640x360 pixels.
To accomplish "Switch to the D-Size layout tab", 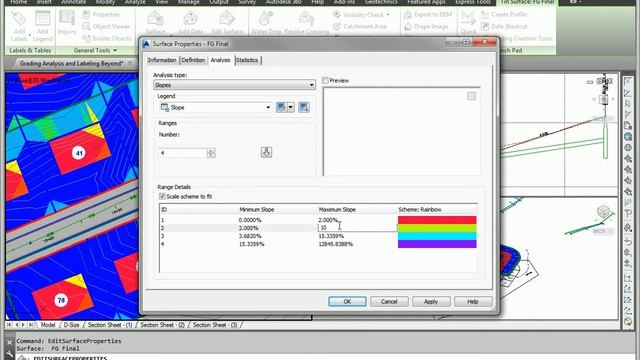I will (71, 325).
